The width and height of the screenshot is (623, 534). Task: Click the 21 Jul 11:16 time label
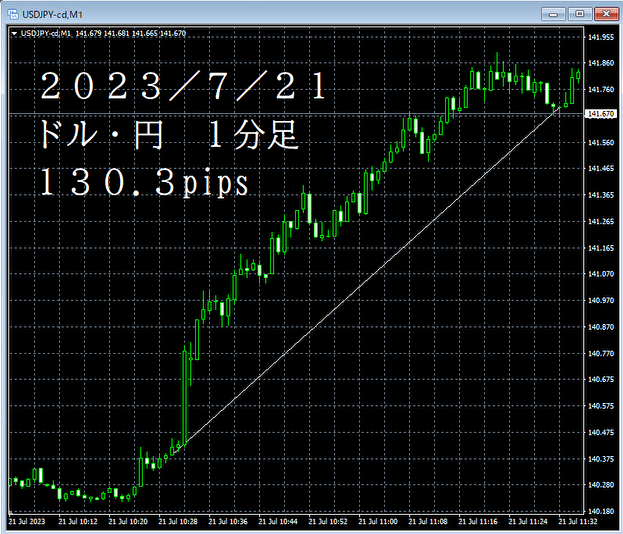(x=478, y=521)
